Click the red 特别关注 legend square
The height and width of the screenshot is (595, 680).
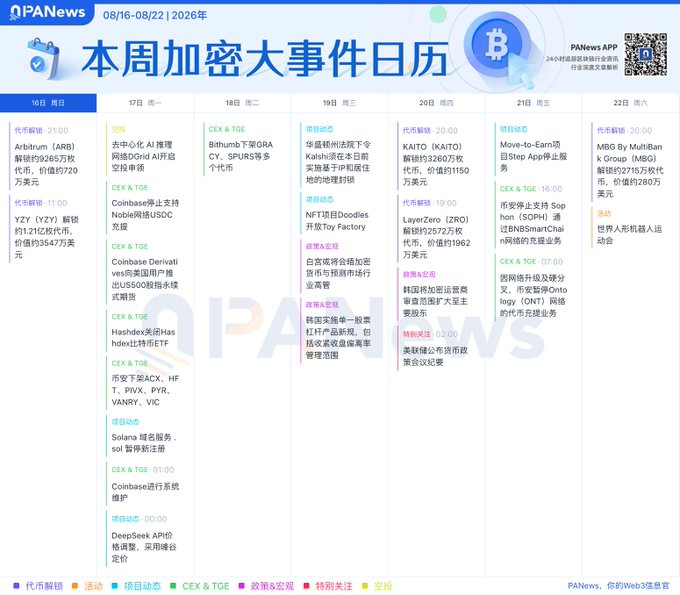pos(306,585)
